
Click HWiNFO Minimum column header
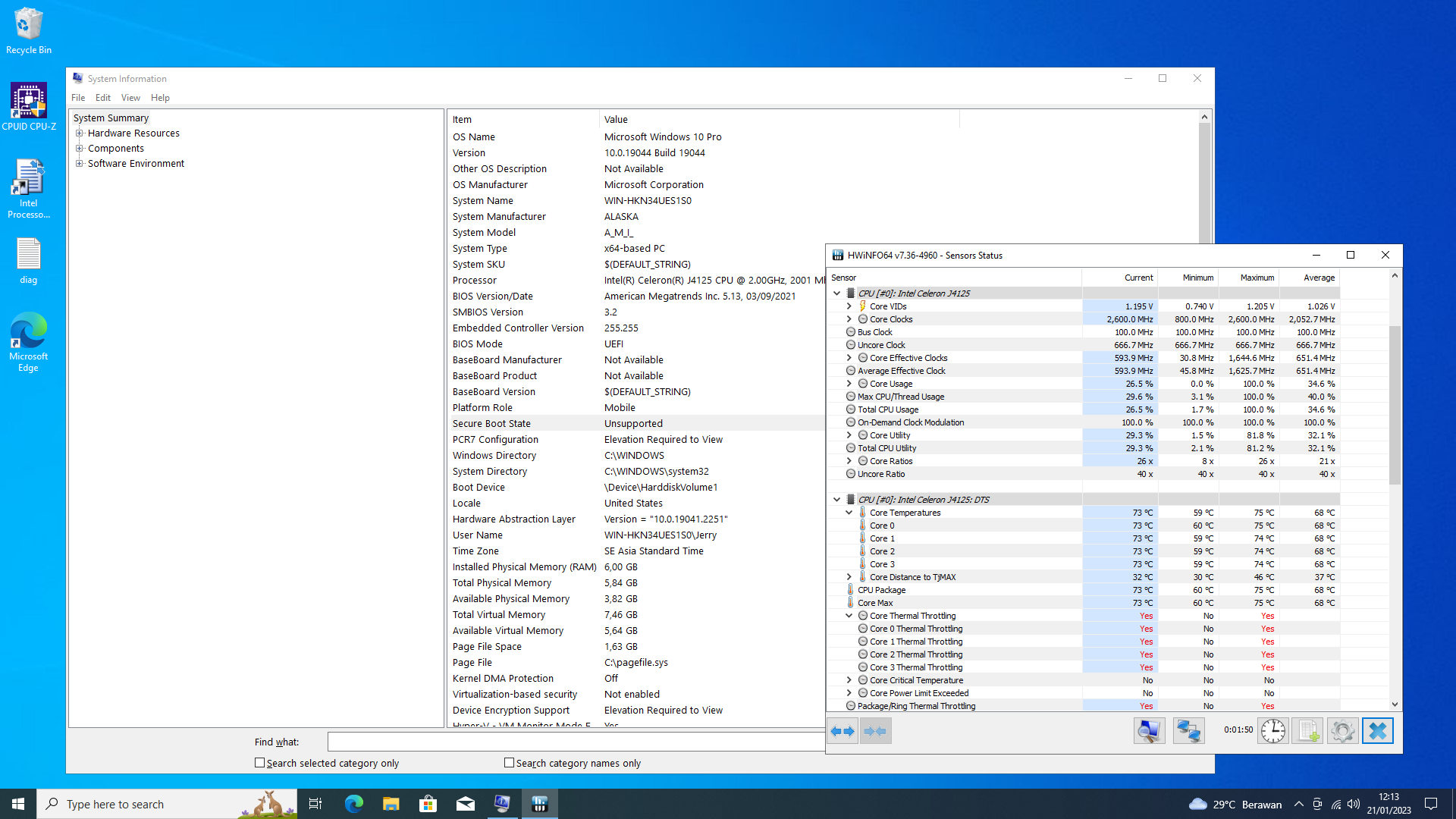[x=1188, y=278]
